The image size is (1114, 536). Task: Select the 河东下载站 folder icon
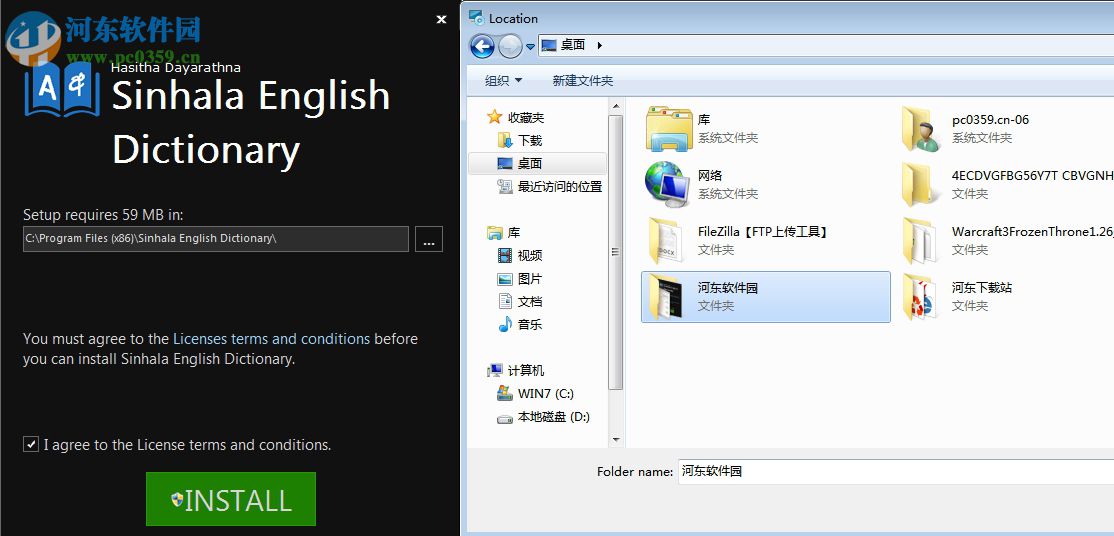point(921,297)
